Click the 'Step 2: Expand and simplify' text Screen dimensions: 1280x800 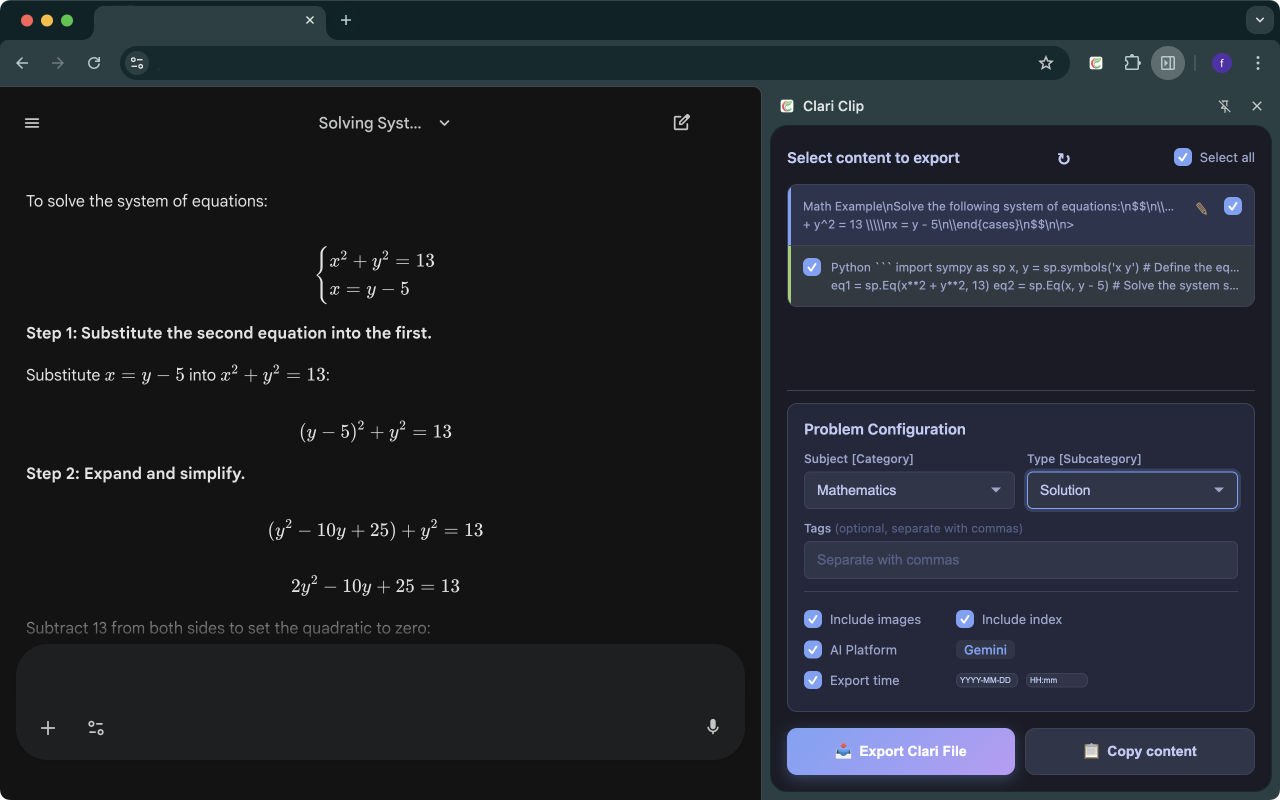point(135,473)
